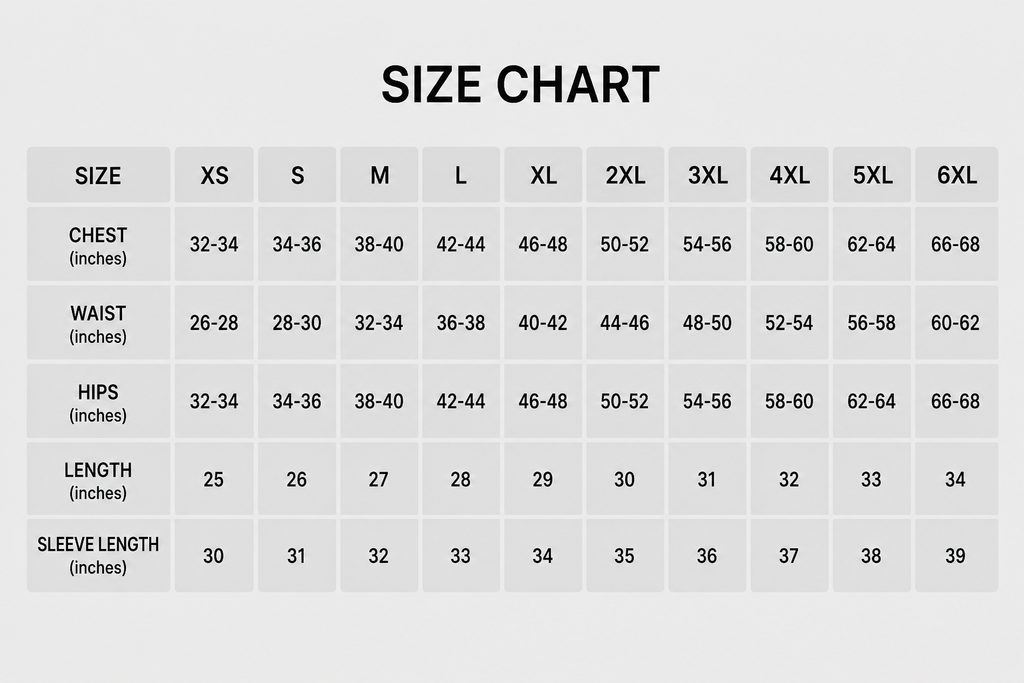
Task: Select the 3XL column header
Action: (x=707, y=174)
